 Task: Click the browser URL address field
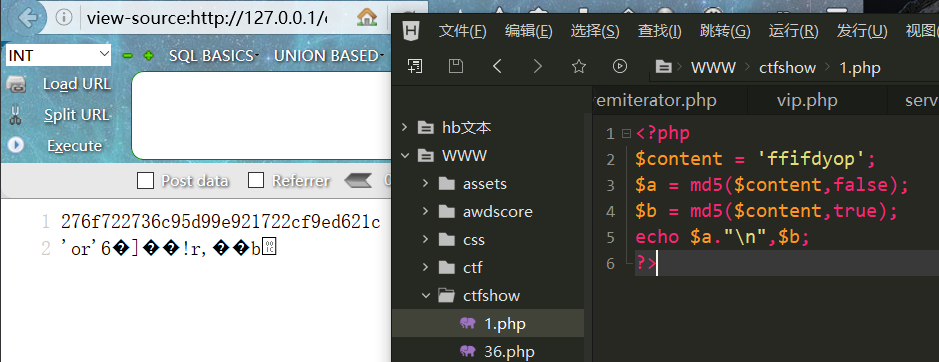point(206,18)
